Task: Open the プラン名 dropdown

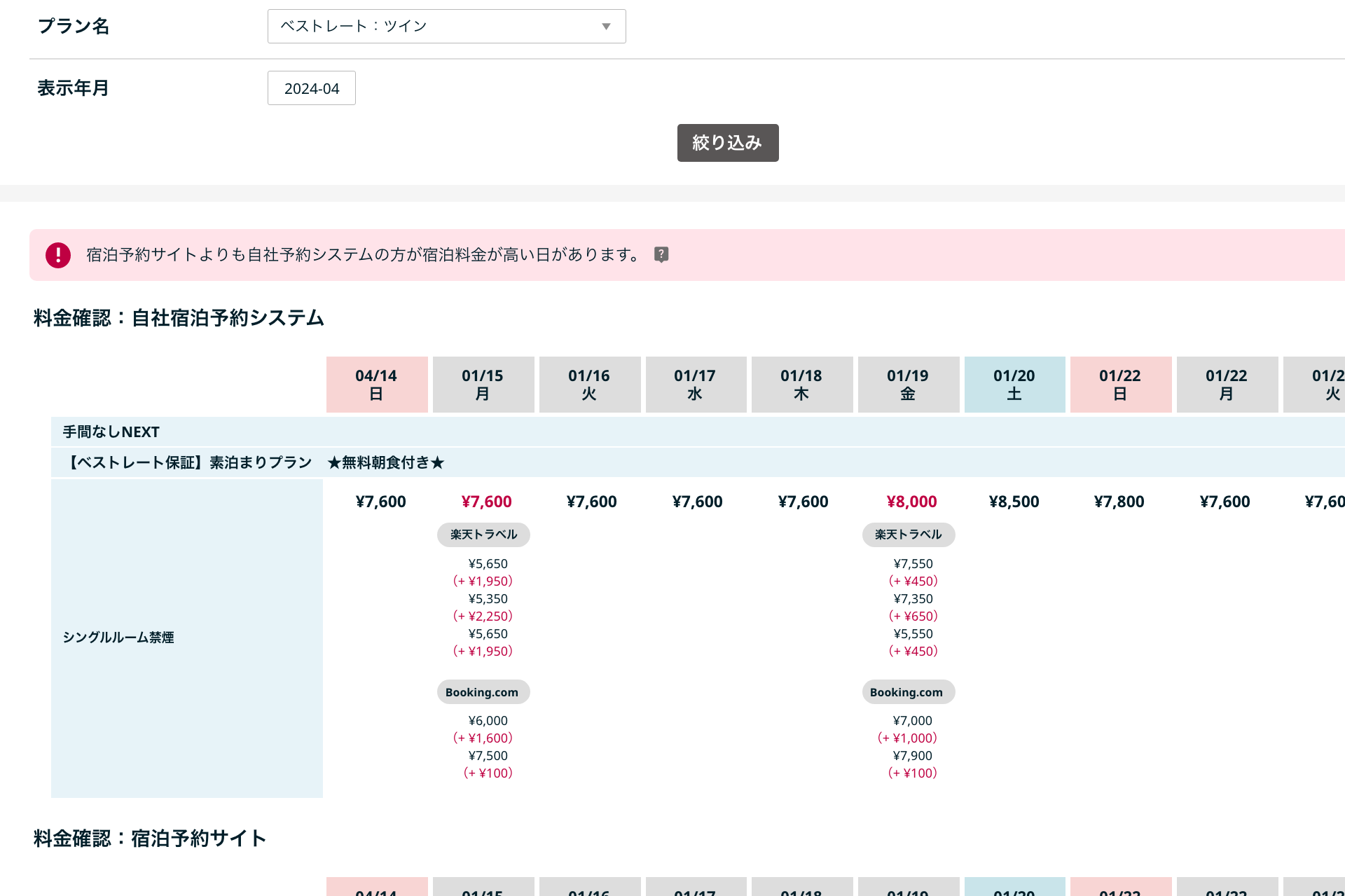Action: [446, 26]
